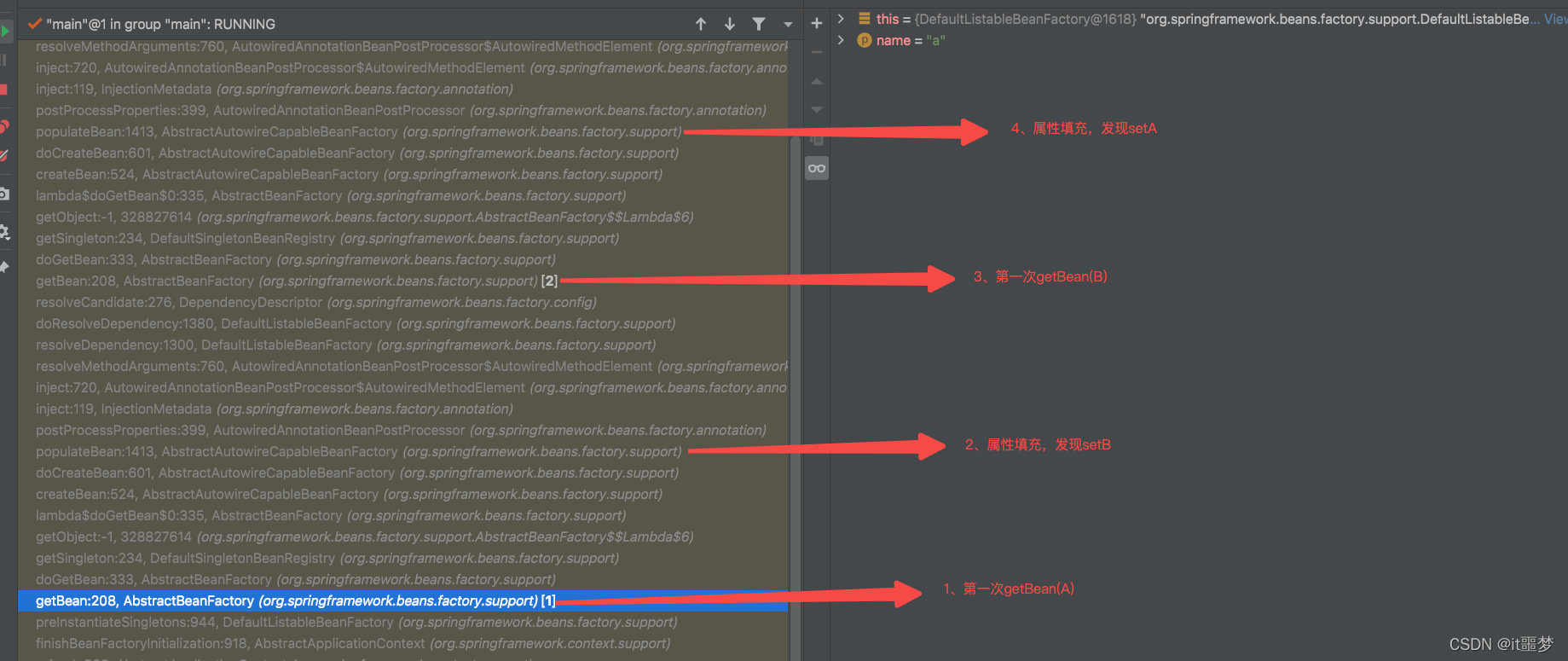The image size is (1568, 661).
Task: Pin the debug tab with pin icon
Action: [4, 267]
